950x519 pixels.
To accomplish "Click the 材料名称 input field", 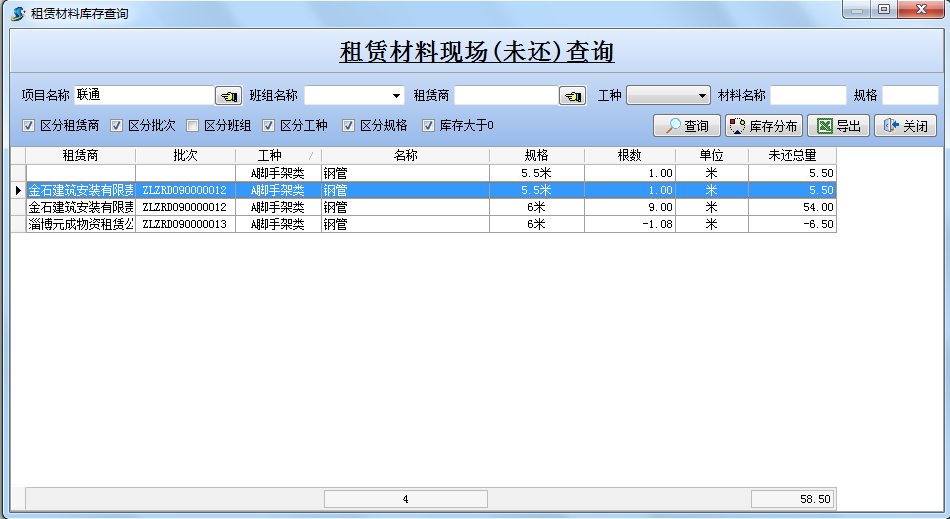I will point(808,96).
